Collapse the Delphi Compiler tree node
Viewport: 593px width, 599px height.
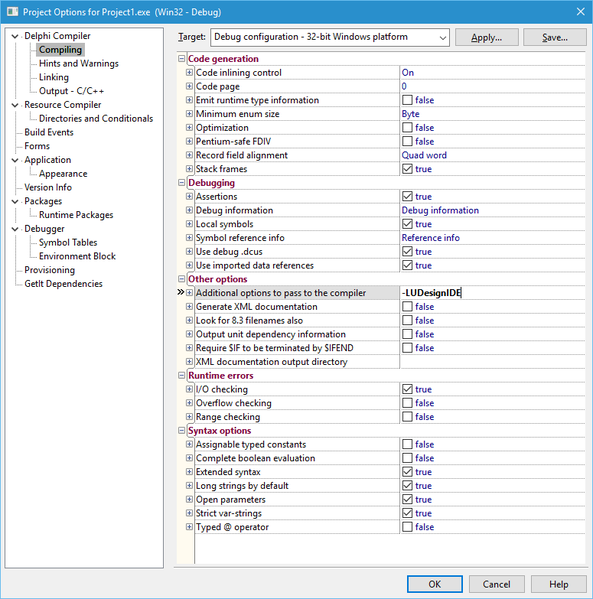15,36
